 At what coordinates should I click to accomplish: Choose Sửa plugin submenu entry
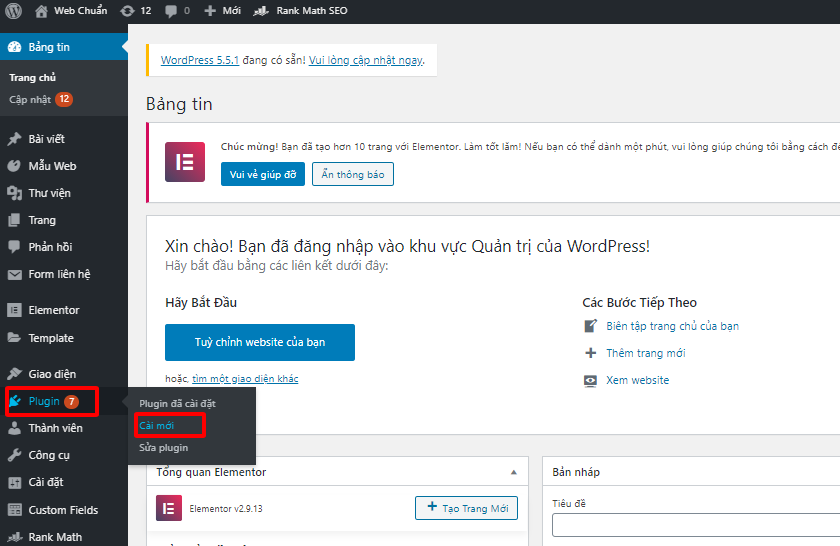(x=163, y=448)
